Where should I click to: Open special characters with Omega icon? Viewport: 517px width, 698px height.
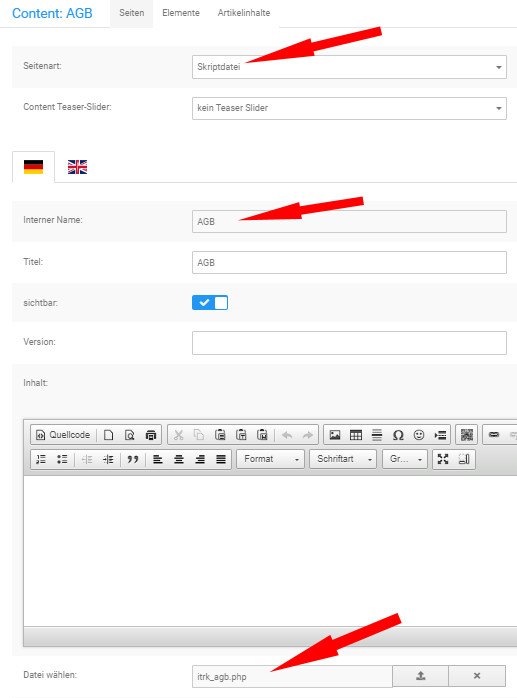tap(398, 435)
